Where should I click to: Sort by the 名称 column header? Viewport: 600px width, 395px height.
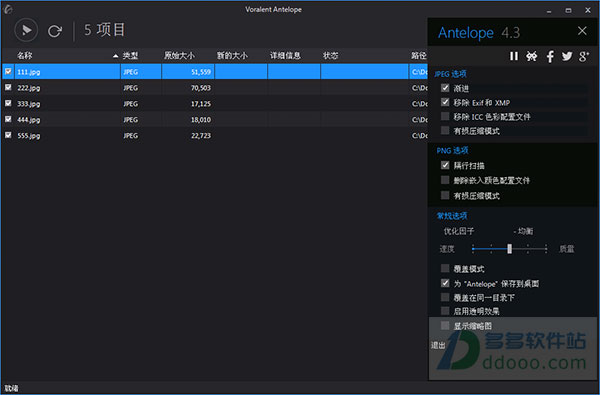tap(24, 56)
